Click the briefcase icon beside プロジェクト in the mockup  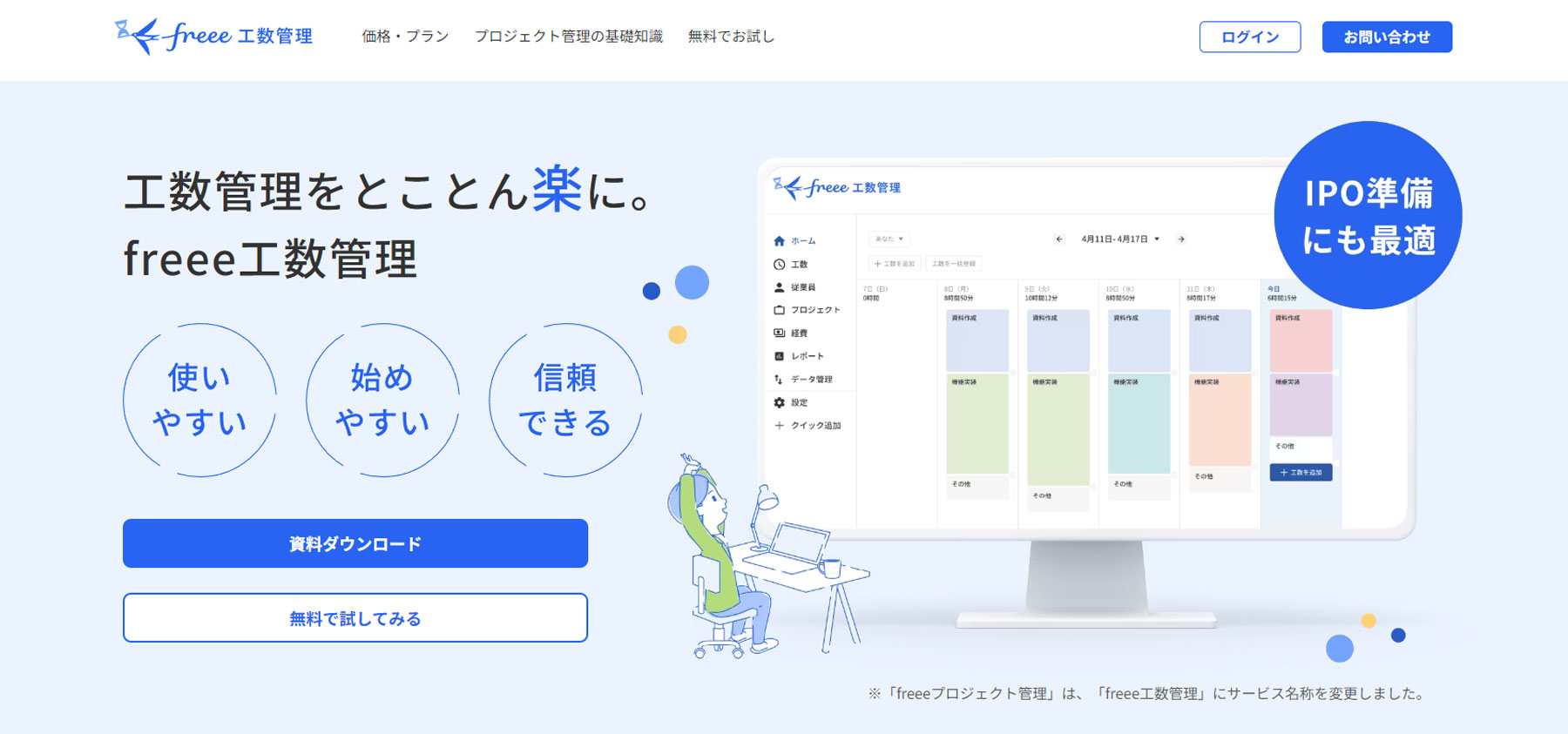[779, 310]
